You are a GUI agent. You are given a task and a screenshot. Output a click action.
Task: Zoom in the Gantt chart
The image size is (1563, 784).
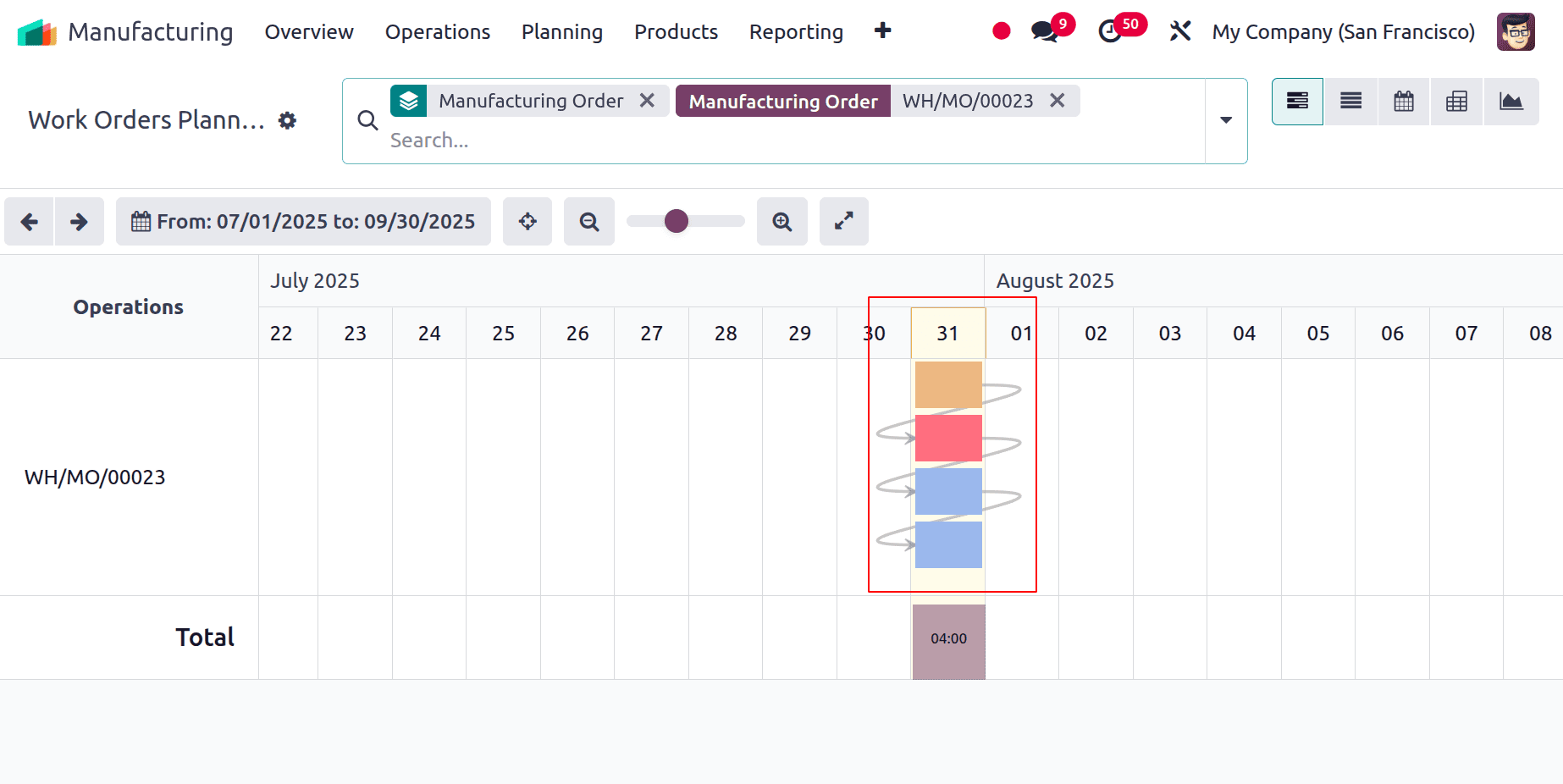(x=782, y=222)
